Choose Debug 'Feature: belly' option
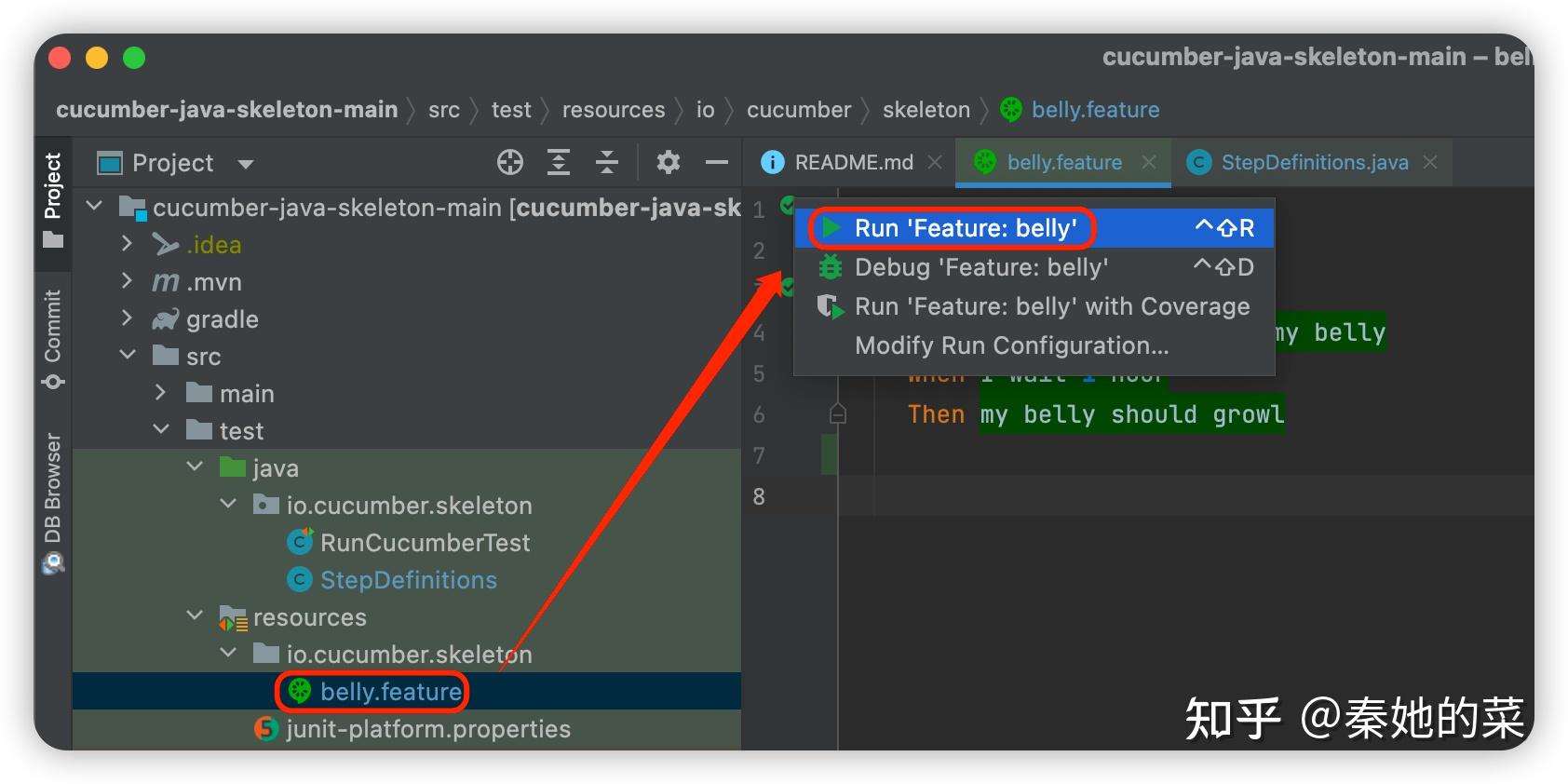This screenshot has height=784, width=1568. point(981,268)
